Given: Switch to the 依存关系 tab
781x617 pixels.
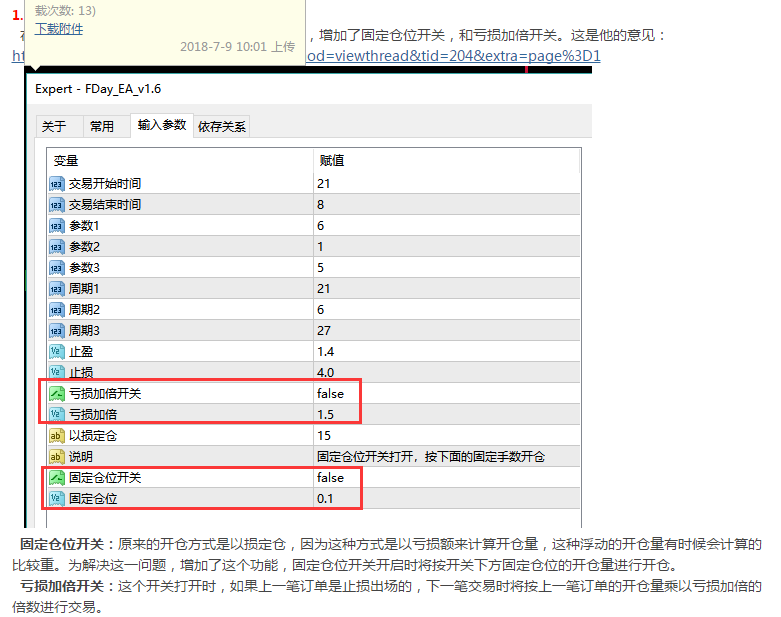Looking at the screenshot, I should 221,127.
